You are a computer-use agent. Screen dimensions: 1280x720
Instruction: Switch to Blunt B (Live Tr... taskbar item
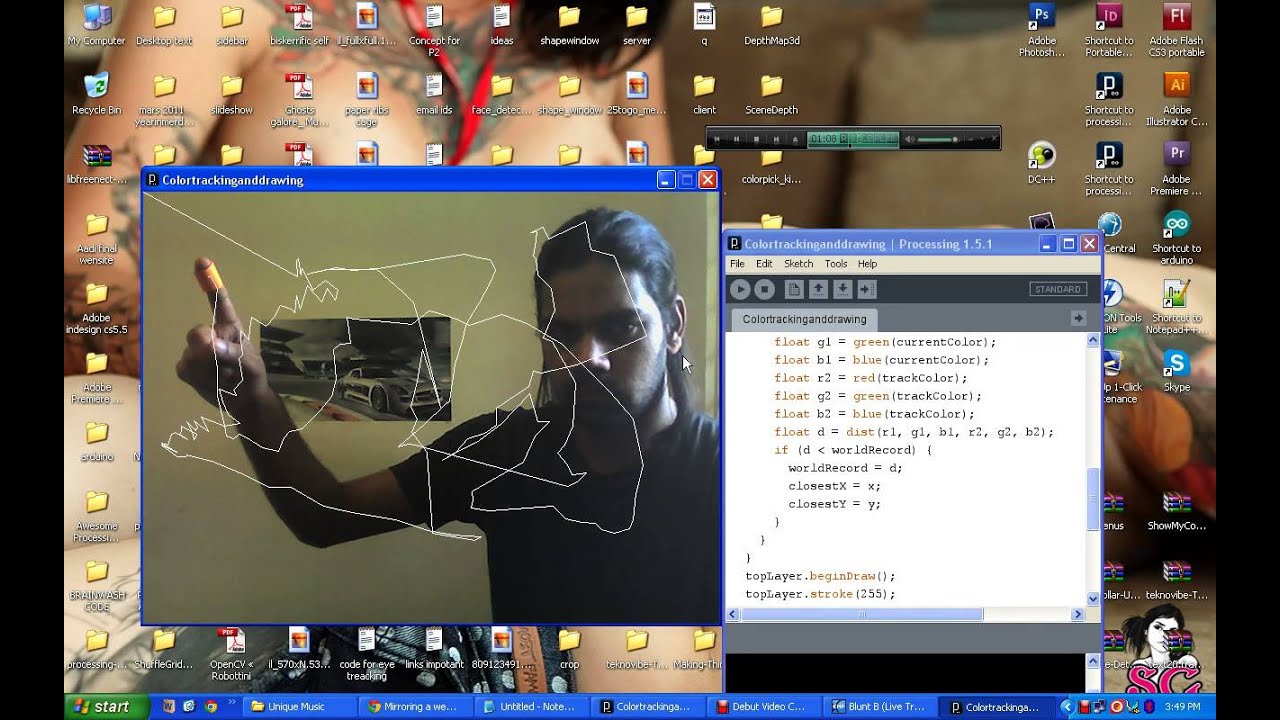coord(879,706)
